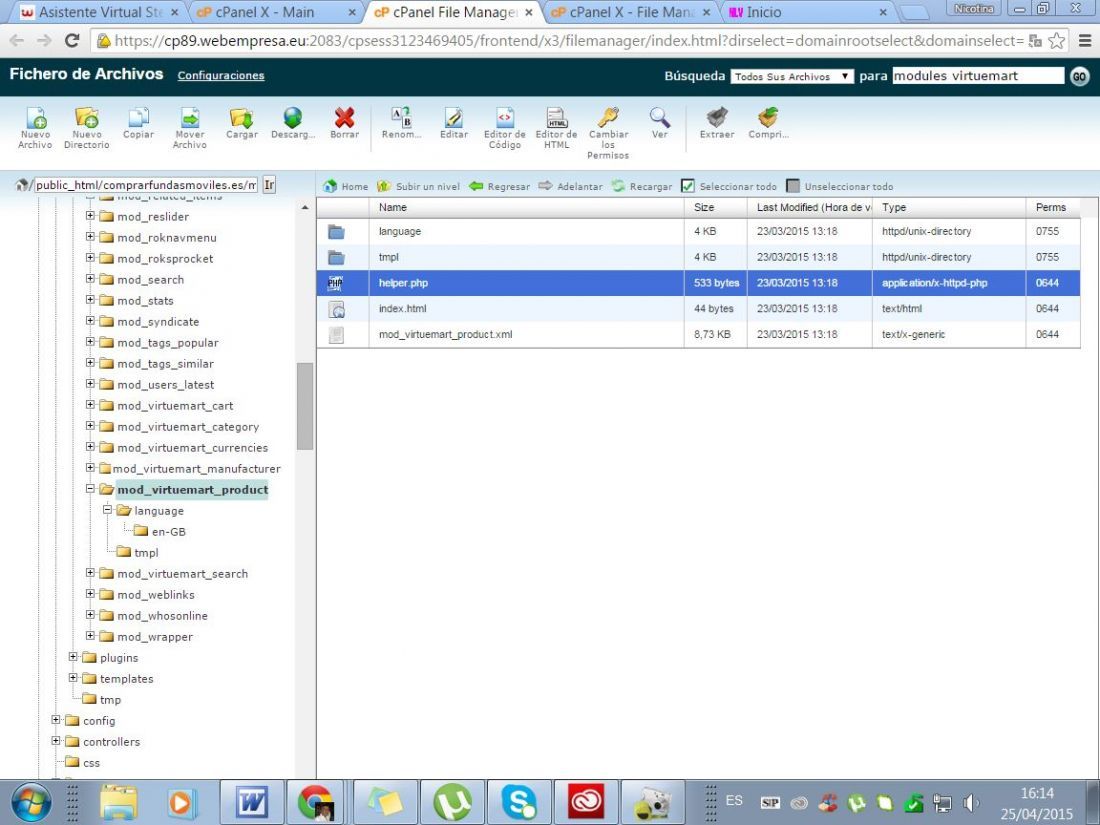Sort files by the Size column header
Viewport: 1100px width, 825px height.
716,207
